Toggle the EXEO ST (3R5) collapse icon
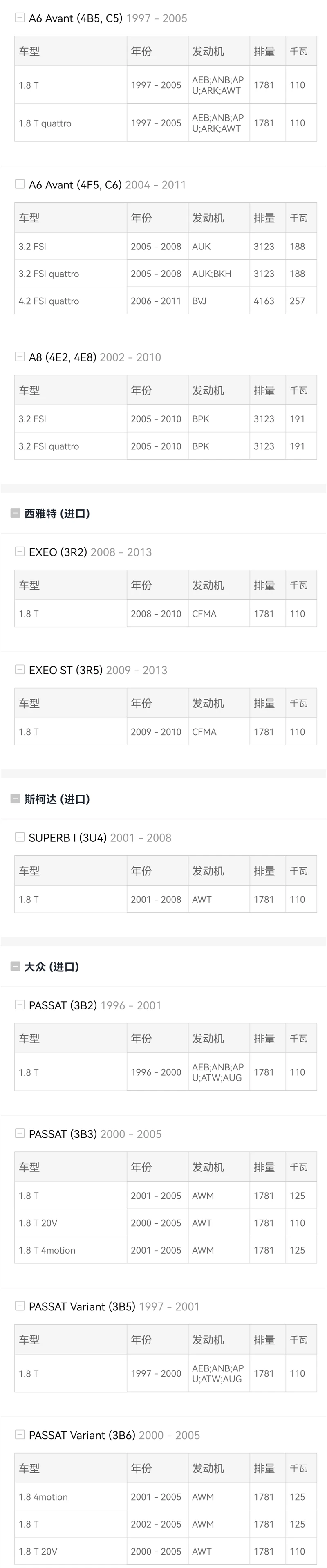The width and height of the screenshot is (327, 1568). click(x=20, y=670)
